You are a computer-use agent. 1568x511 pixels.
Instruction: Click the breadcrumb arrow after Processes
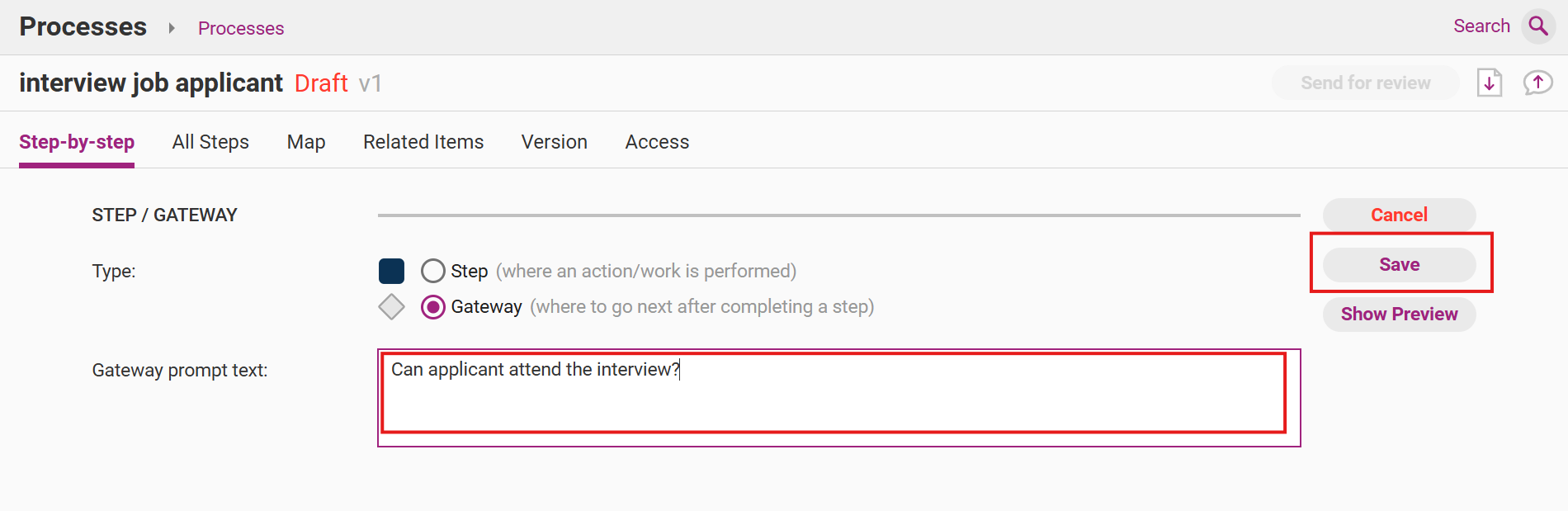[x=172, y=28]
